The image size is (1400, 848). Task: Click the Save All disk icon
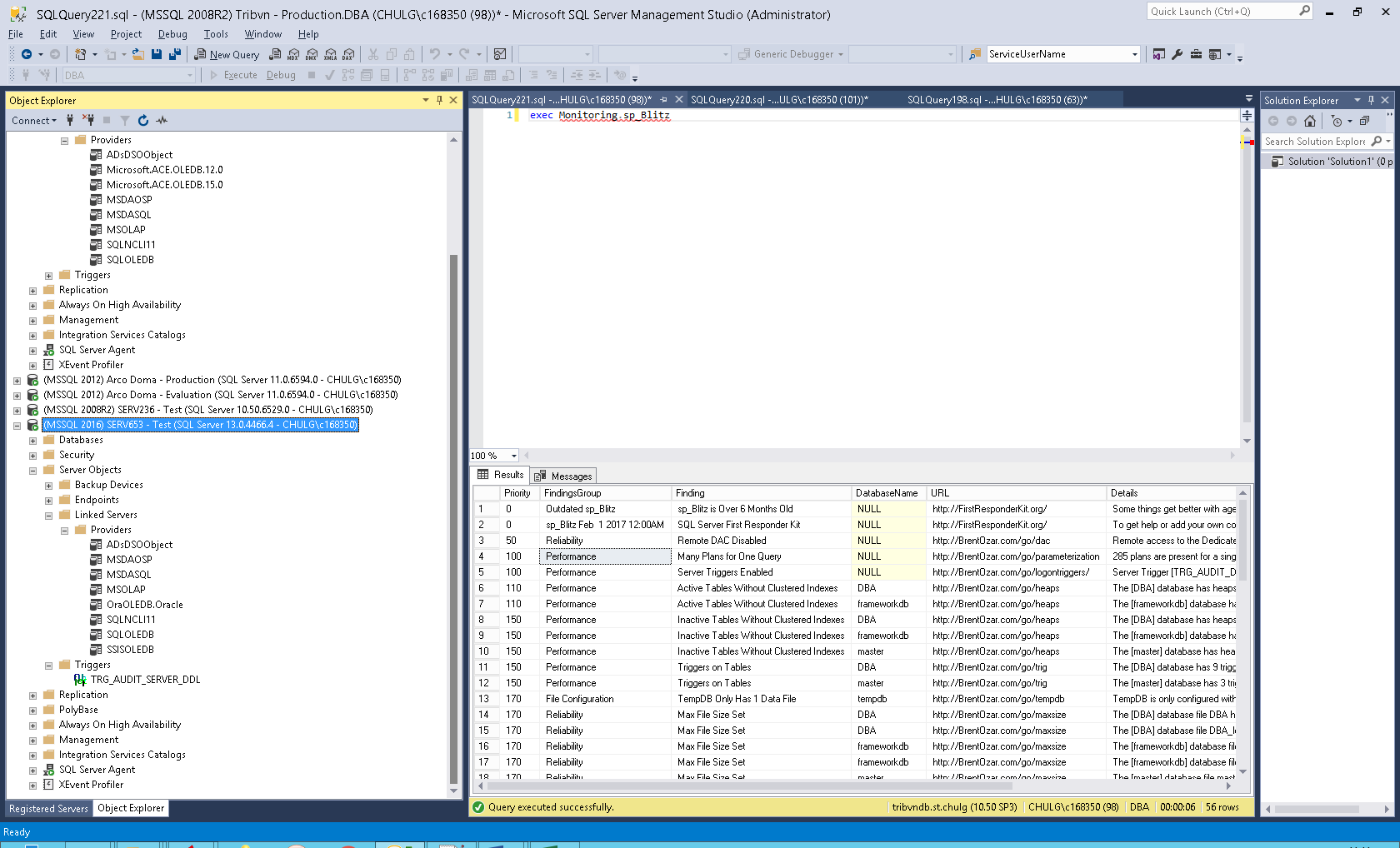(x=175, y=54)
